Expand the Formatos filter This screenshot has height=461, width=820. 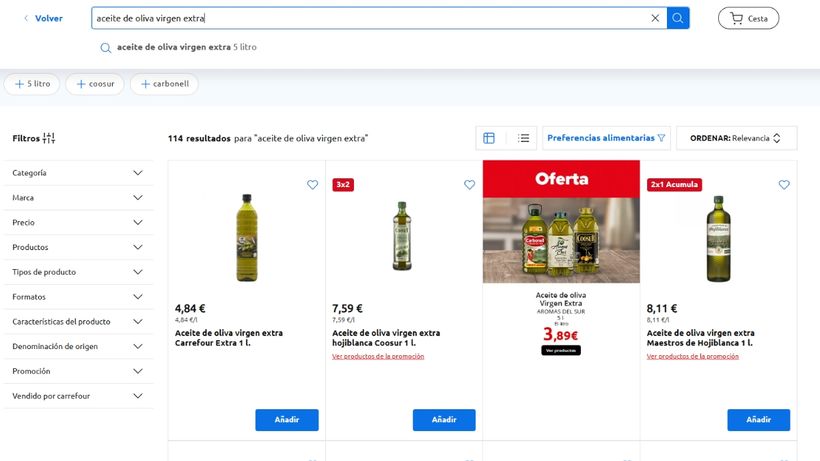(78, 297)
